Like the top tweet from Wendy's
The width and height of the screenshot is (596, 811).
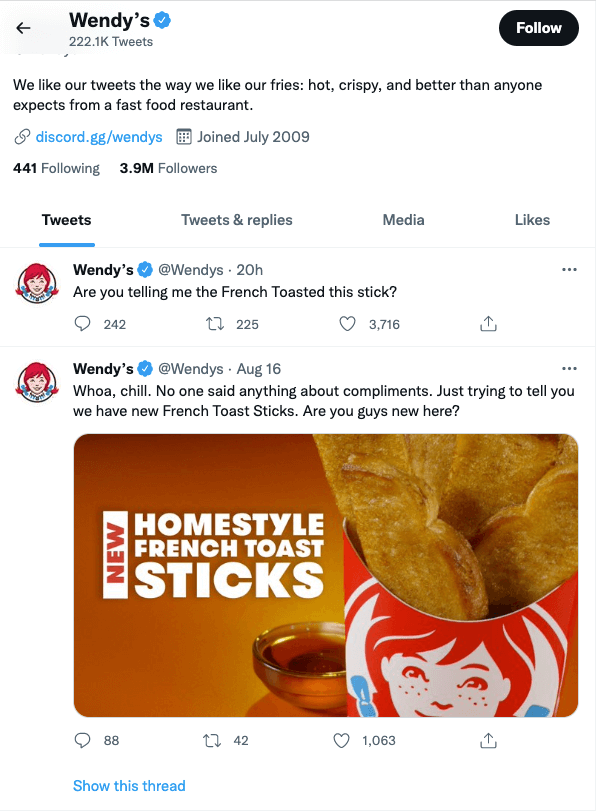coord(347,324)
